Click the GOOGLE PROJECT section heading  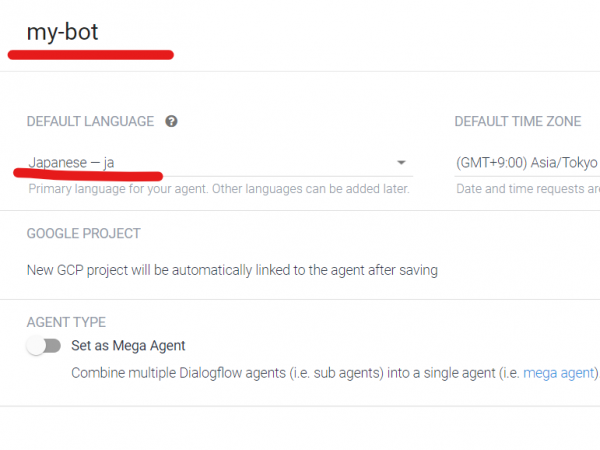pyautogui.click(x=84, y=233)
